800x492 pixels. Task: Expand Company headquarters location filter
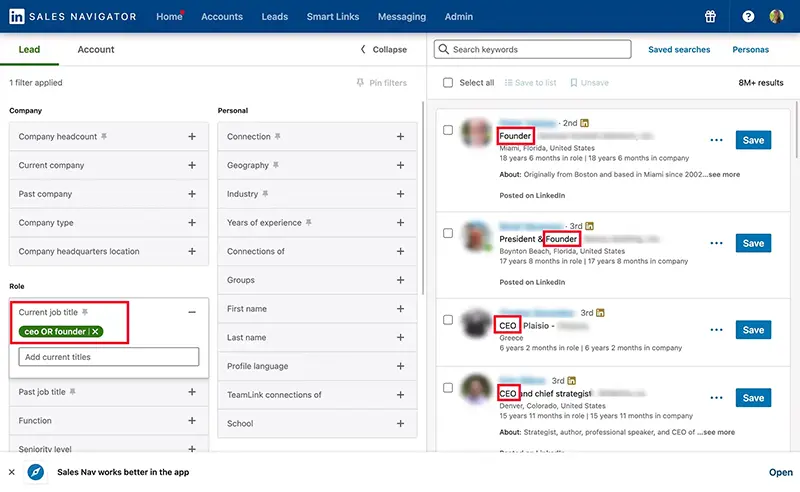(192, 251)
